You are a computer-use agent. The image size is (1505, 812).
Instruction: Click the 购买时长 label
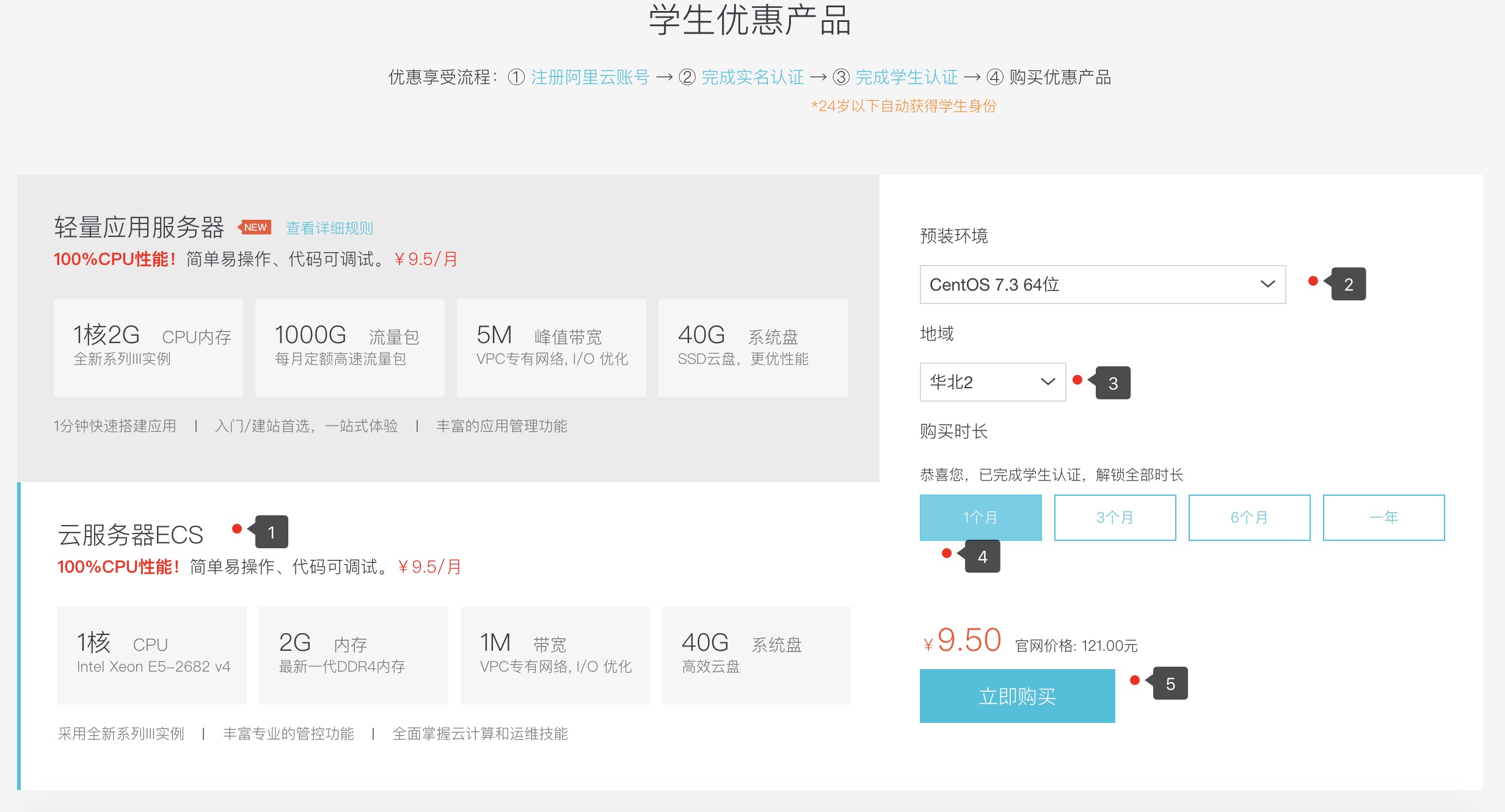click(x=954, y=431)
